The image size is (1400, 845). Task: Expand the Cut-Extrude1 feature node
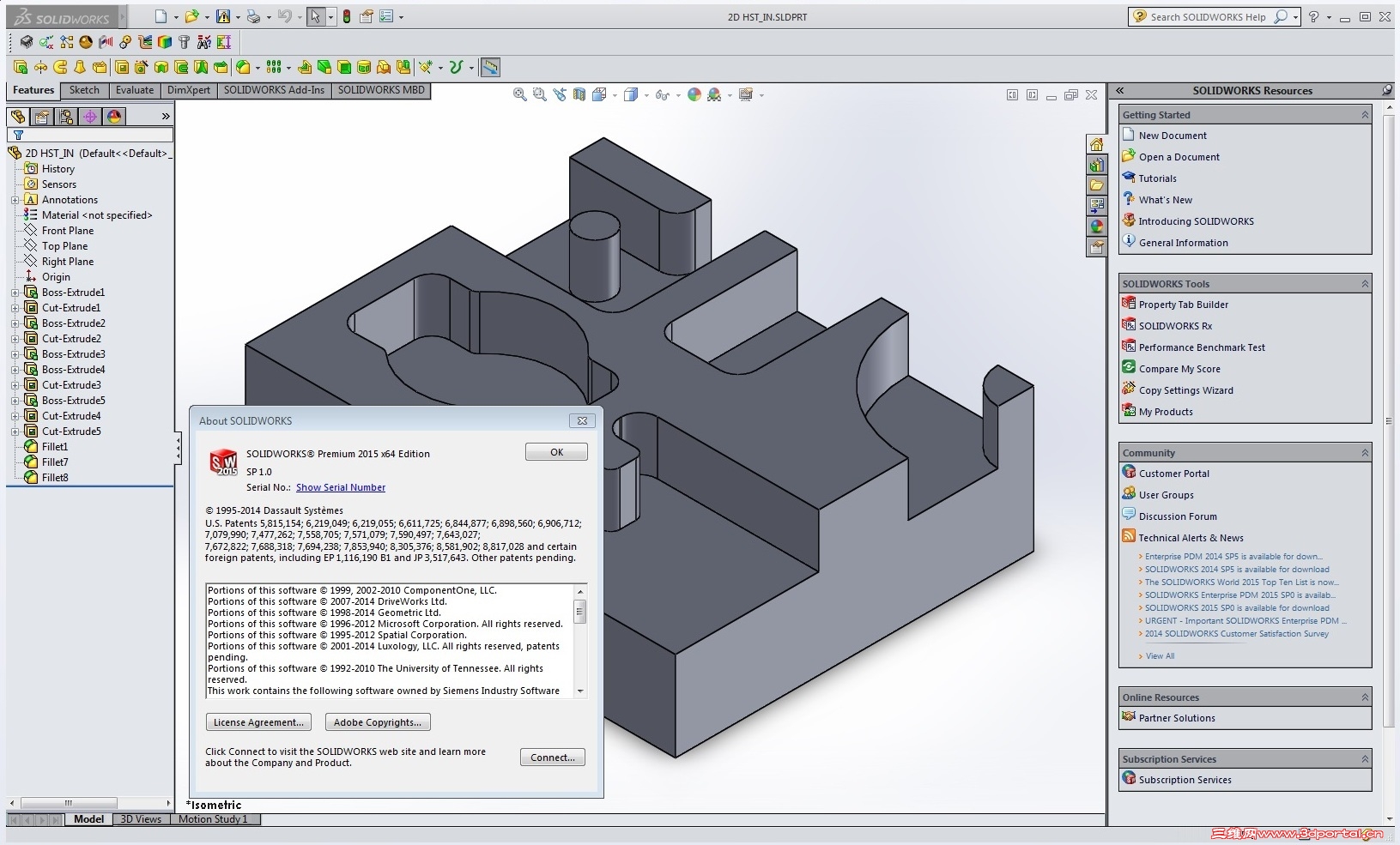coord(15,308)
